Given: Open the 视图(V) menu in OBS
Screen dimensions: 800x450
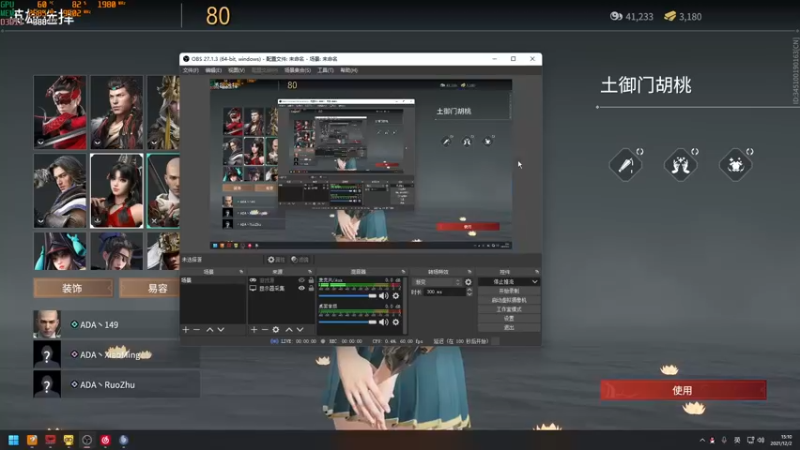Looking at the screenshot, I should tap(236, 70).
